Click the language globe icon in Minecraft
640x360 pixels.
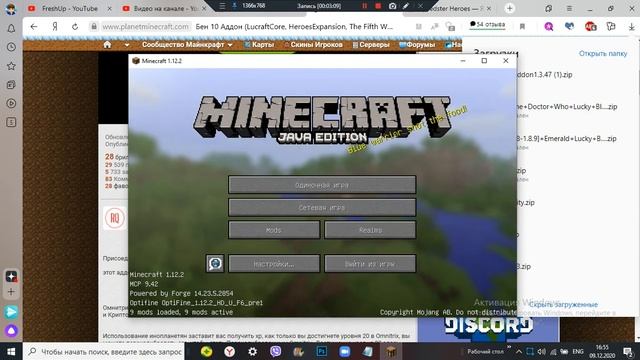coord(215,264)
